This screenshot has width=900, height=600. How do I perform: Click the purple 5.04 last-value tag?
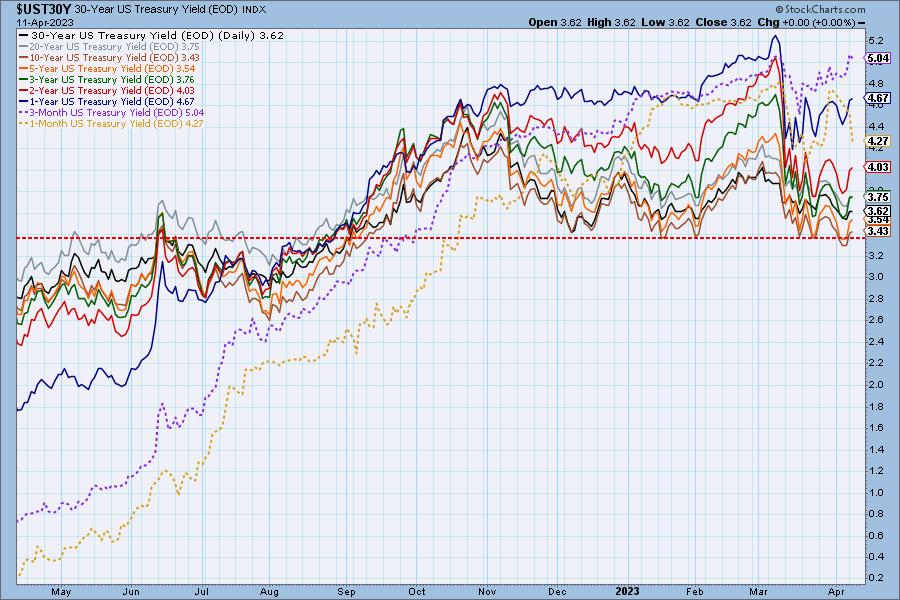pyautogui.click(x=878, y=58)
